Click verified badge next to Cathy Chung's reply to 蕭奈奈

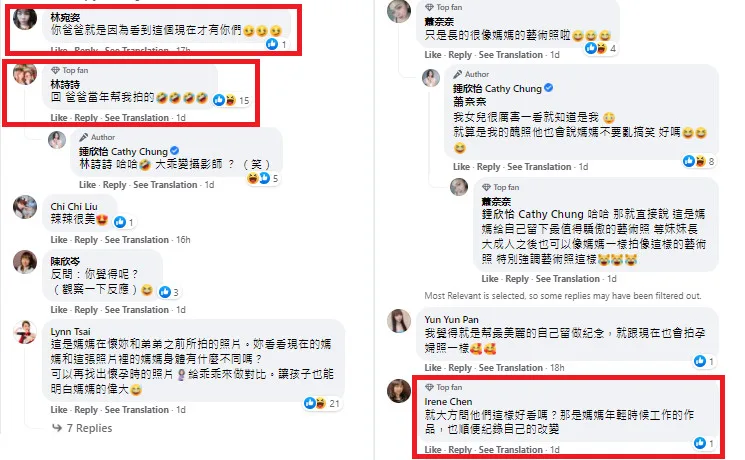tap(548, 88)
